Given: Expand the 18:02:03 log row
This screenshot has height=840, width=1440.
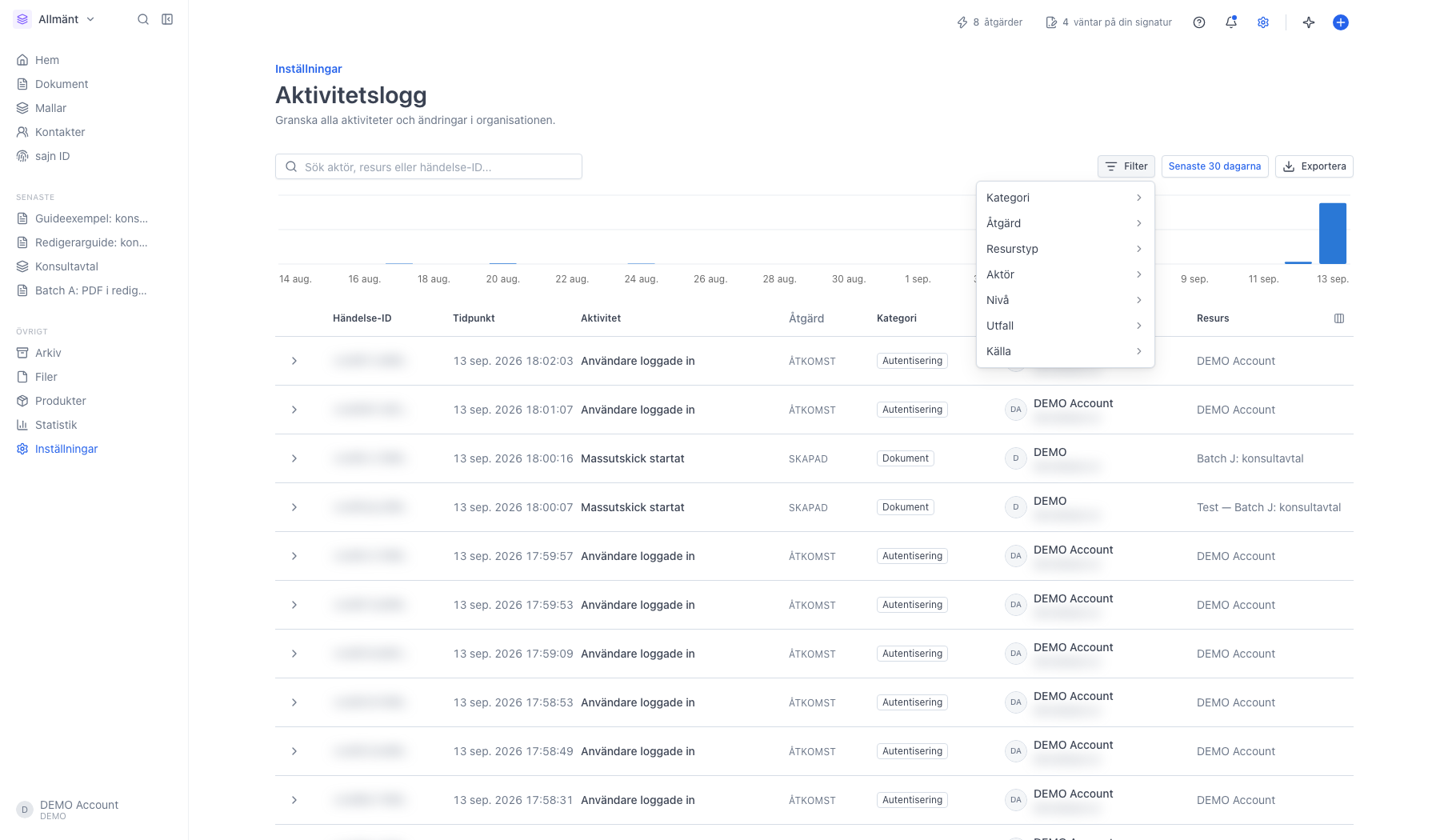Looking at the screenshot, I should (x=294, y=361).
